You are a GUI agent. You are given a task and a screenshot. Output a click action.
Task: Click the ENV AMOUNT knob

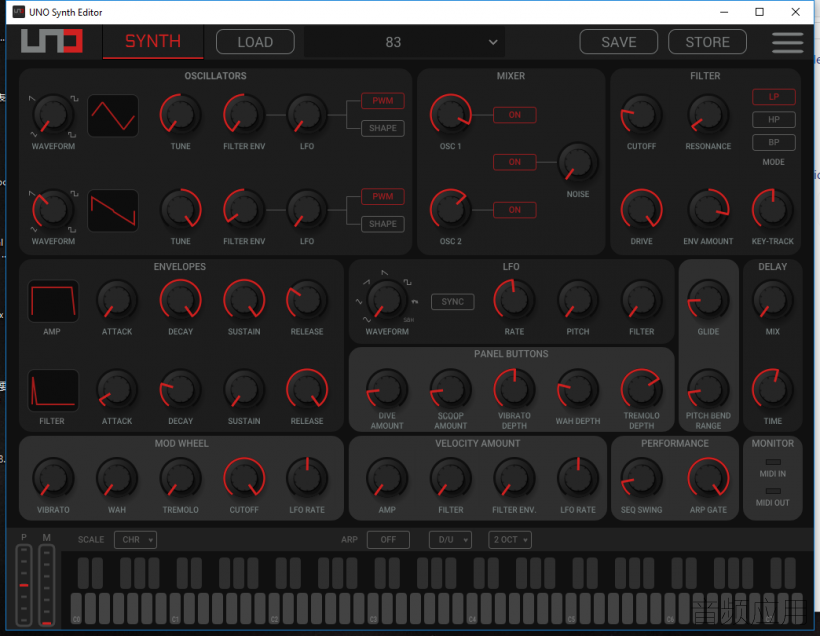coord(708,210)
